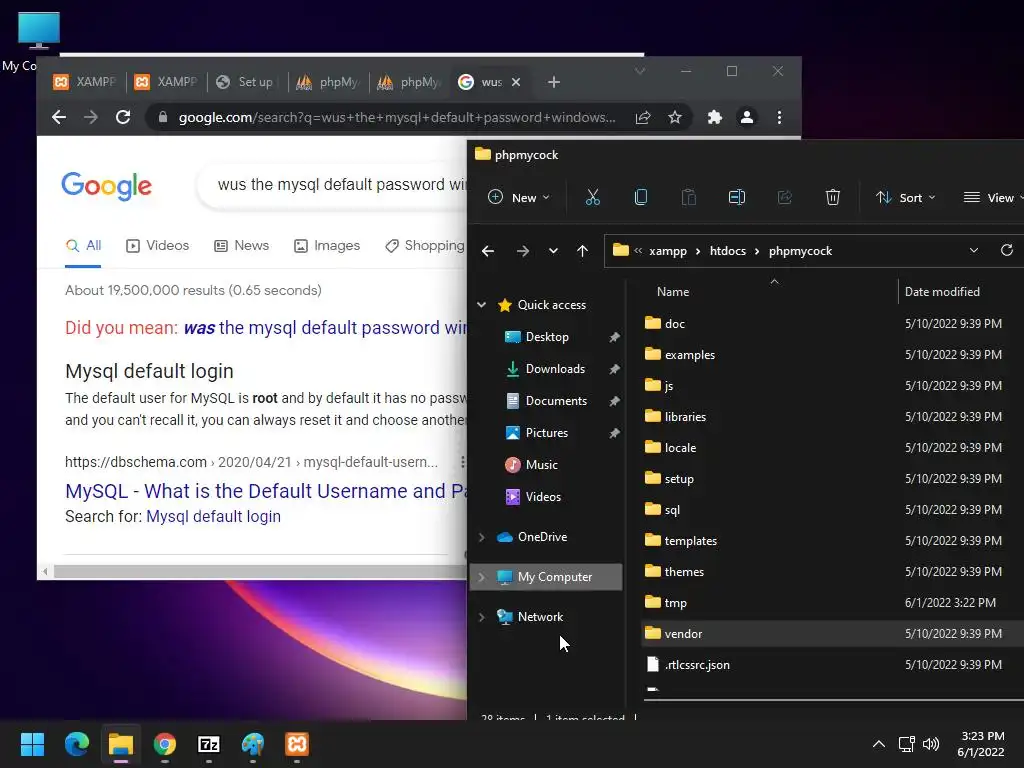Viewport: 1024px width, 768px height.
Task: Select the .rtlcssrc.json file
Action: 833,665
